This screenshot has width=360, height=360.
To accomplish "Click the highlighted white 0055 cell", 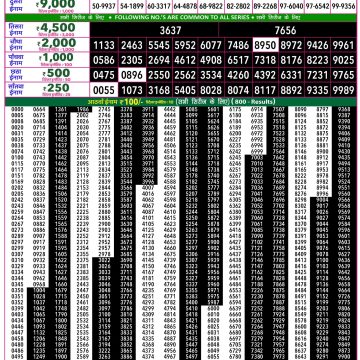I will click(104, 90).
